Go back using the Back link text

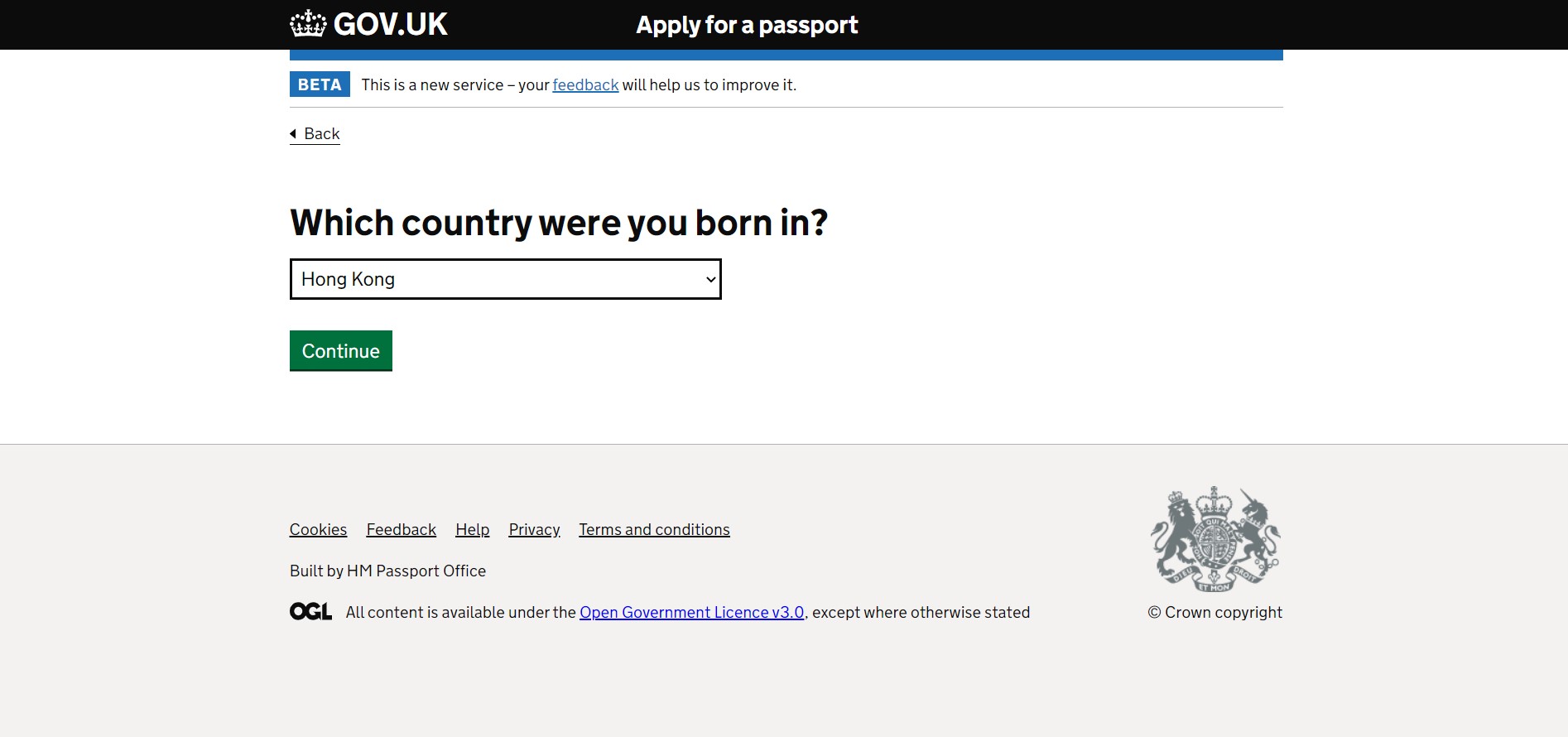322,134
